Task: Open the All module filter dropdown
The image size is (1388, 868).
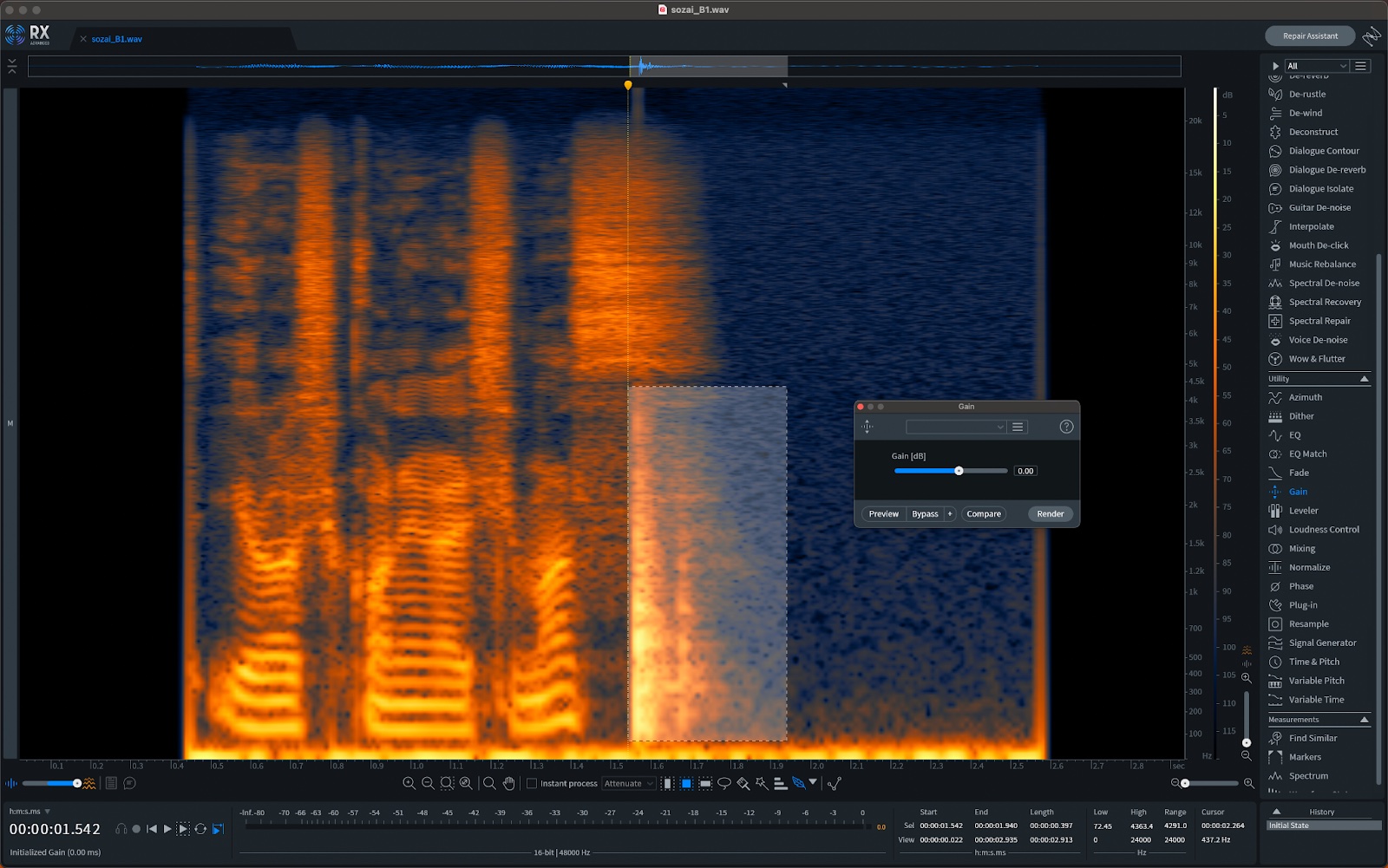Action: [1315, 65]
